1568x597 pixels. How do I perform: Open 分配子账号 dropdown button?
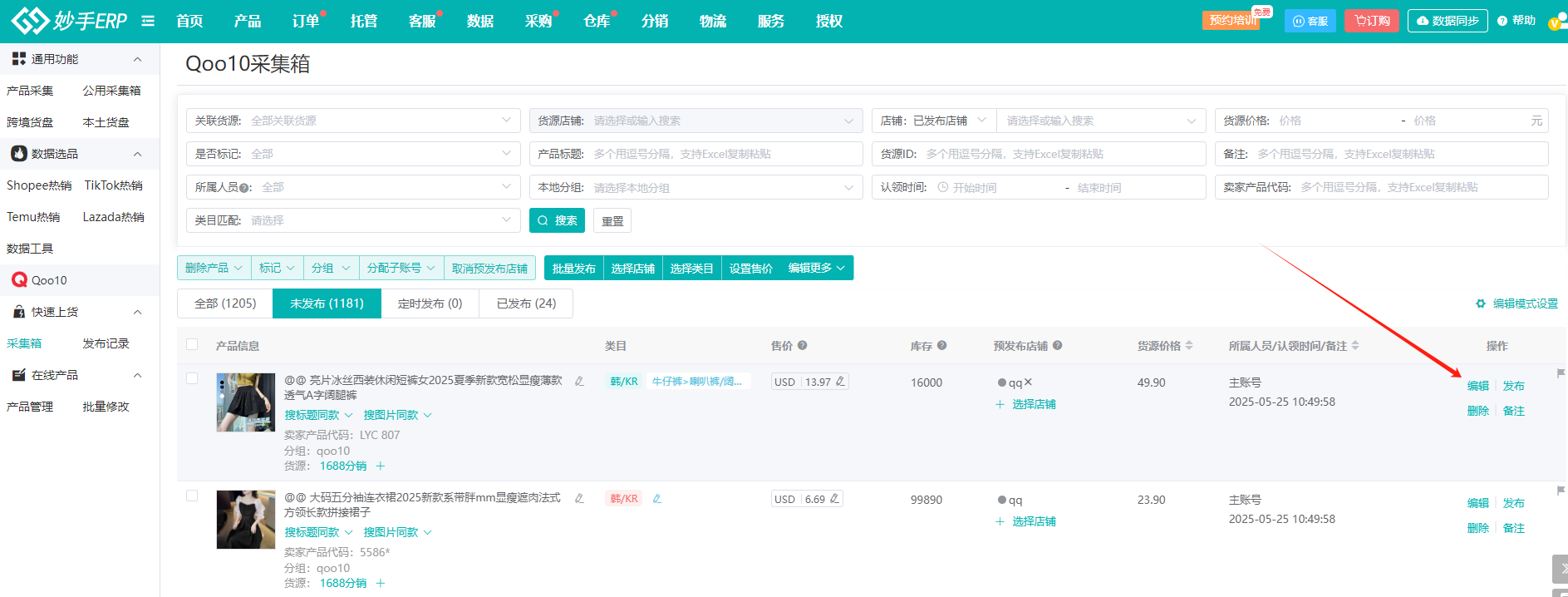click(401, 268)
